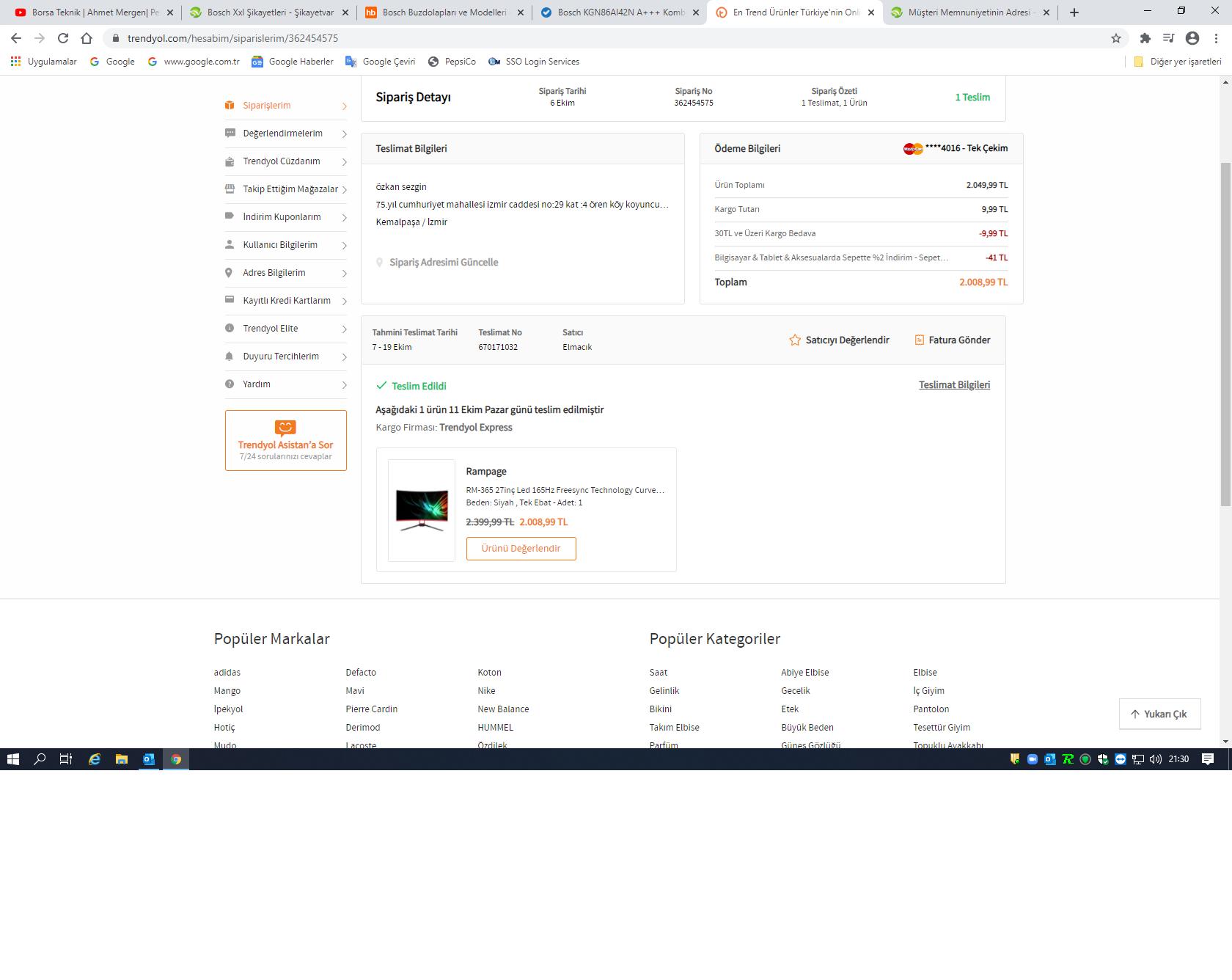The image size is (1232, 980).
Task: Click Fatura Gönder
Action: coord(953,340)
